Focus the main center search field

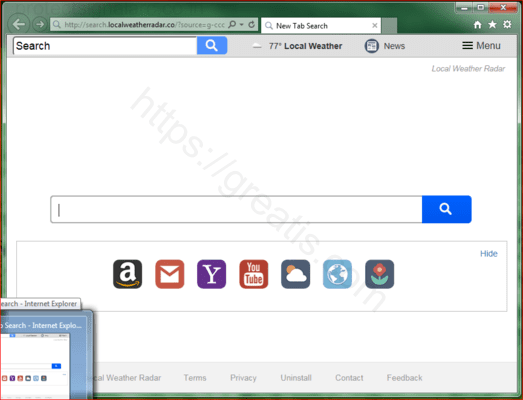pos(236,210)
